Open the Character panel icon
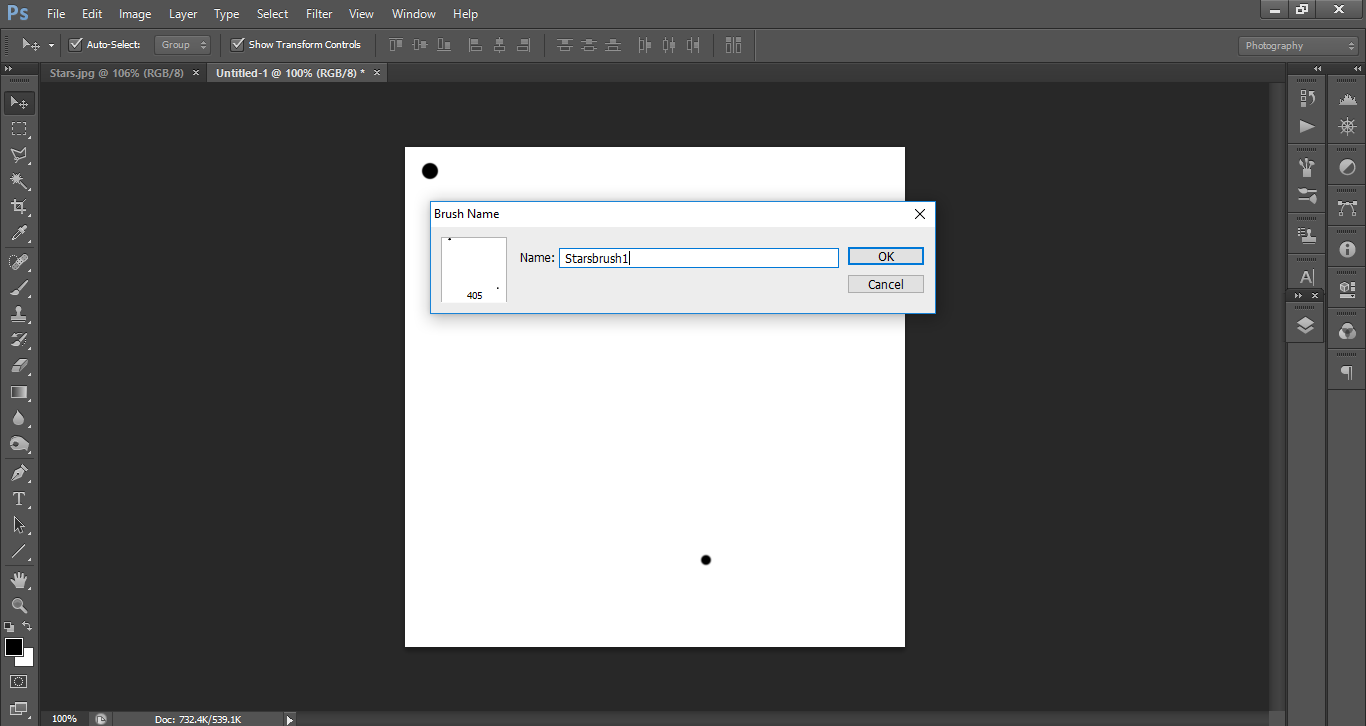This screenshot has width=1366, height=726. [1307, 277]
